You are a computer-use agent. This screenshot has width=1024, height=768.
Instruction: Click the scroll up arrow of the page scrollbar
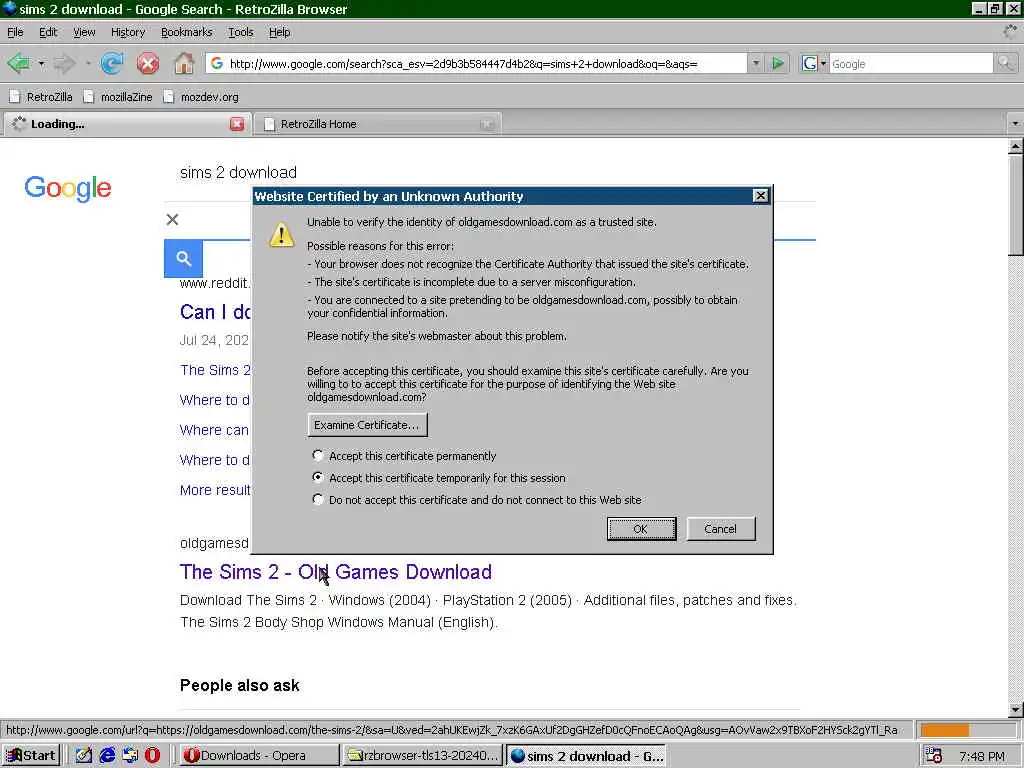click(1015, 147)
